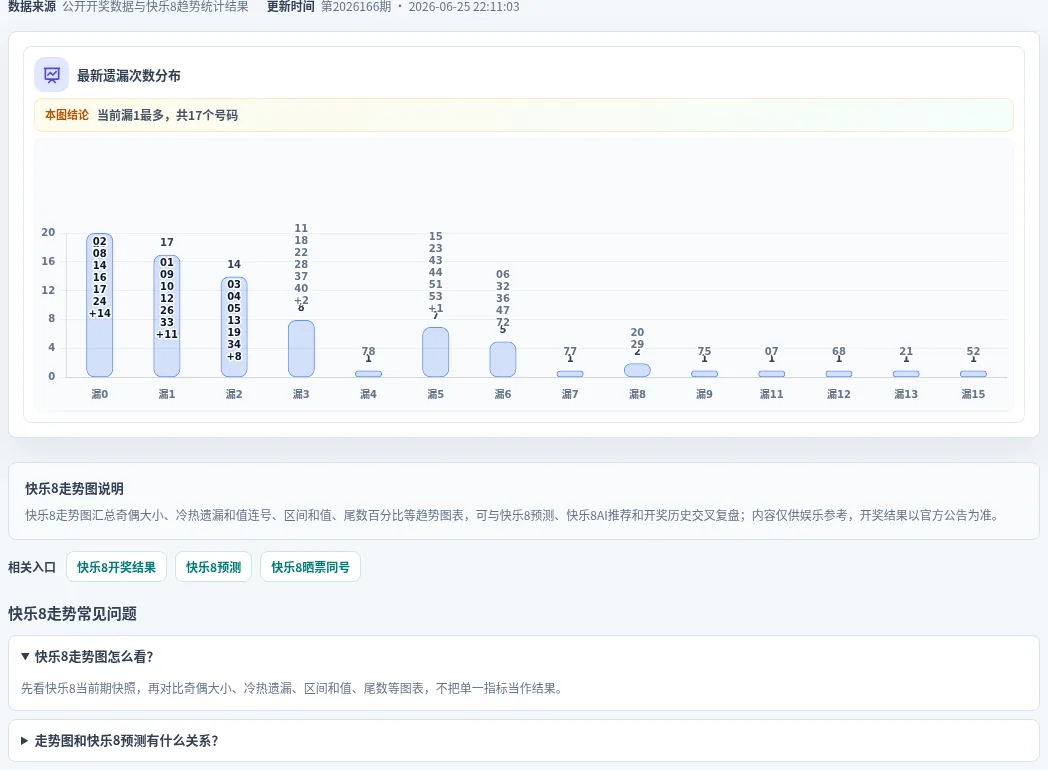This screenshot has height=770, width=1048.
Task: Click the 漏15 x-axis label
Action: click(973, 394)
